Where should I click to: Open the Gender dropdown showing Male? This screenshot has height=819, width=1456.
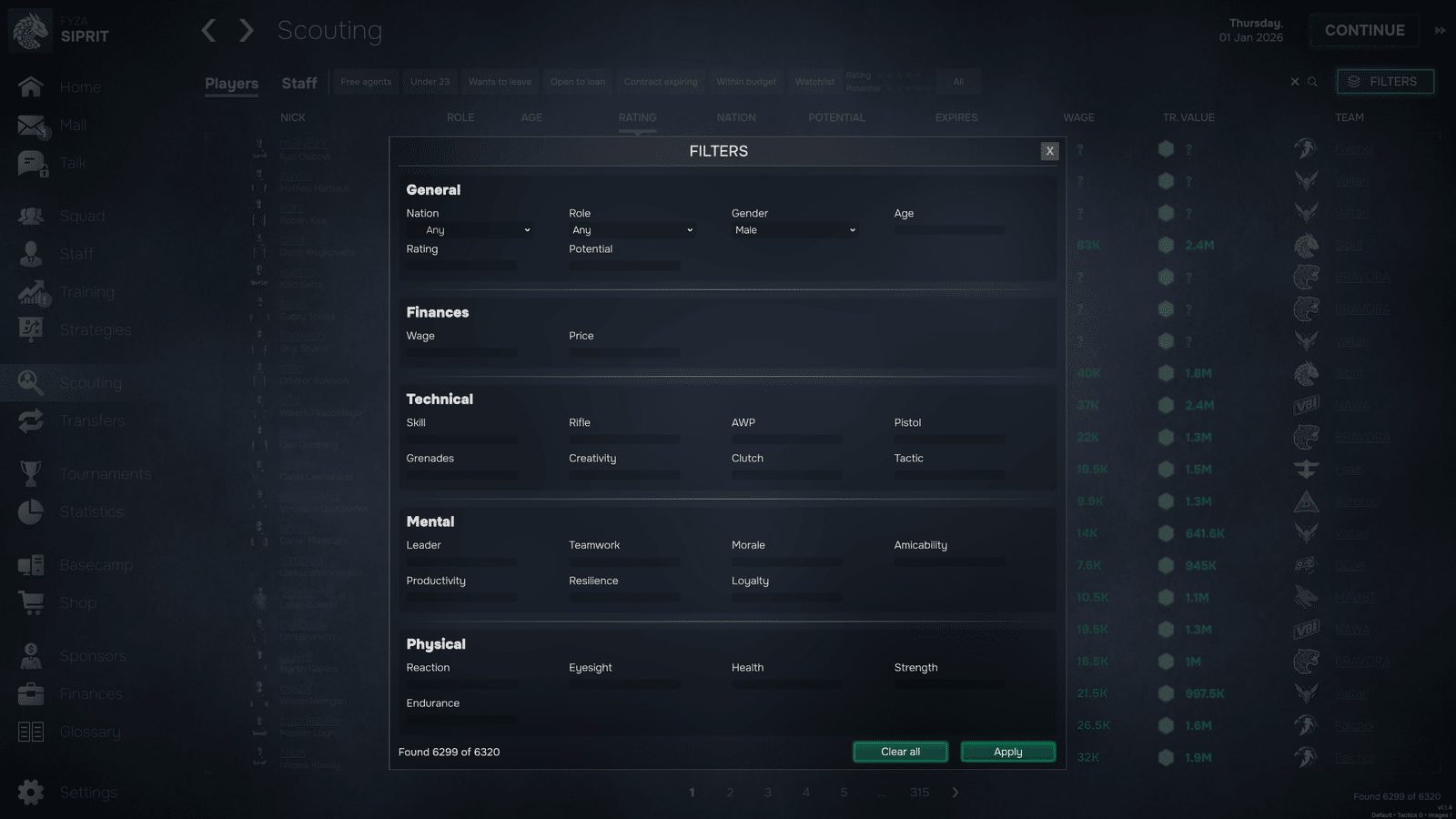(x=794, y=230)
